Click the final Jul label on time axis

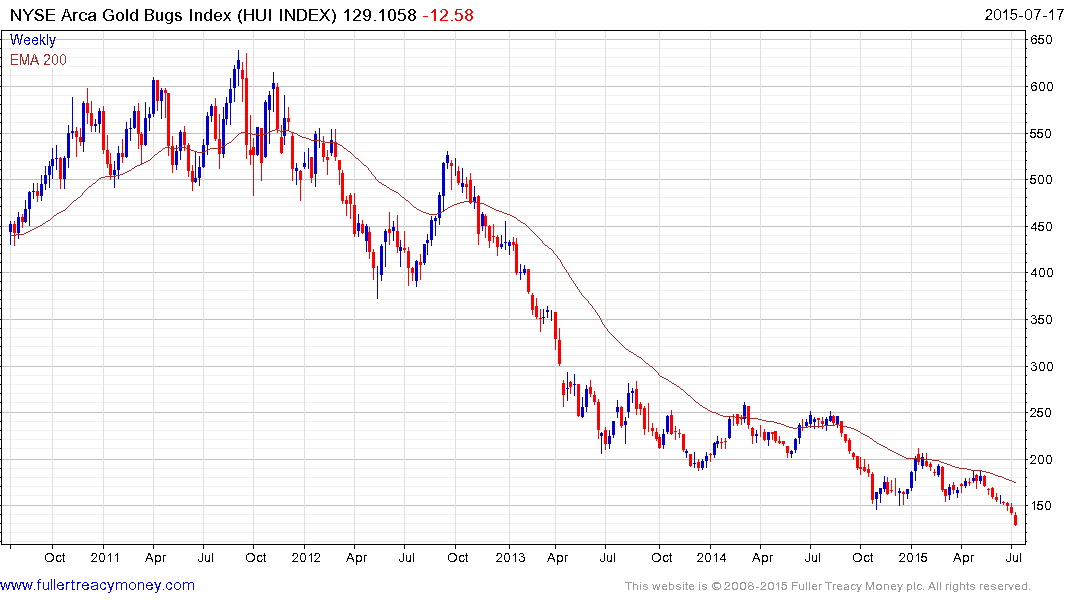(x=1013, y=557)
